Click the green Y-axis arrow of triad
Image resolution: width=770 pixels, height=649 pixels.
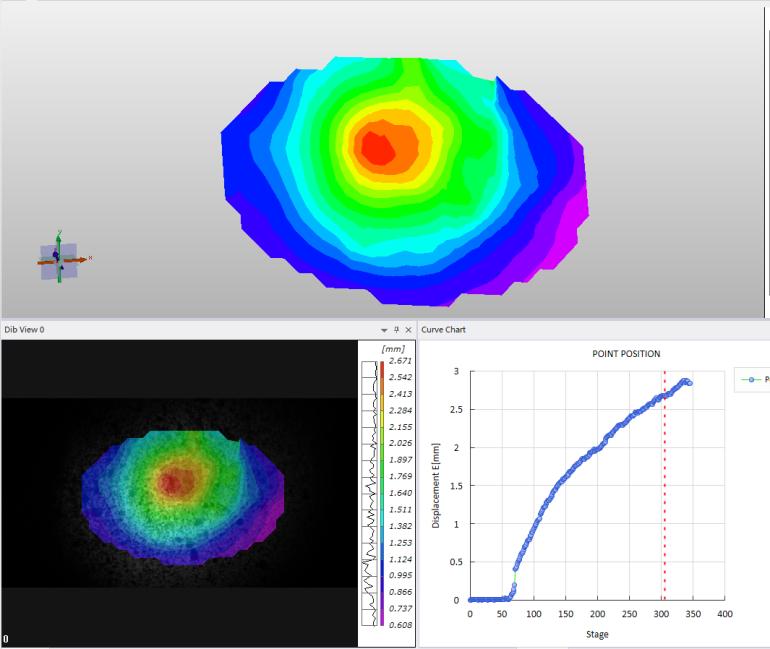[59, 240]
